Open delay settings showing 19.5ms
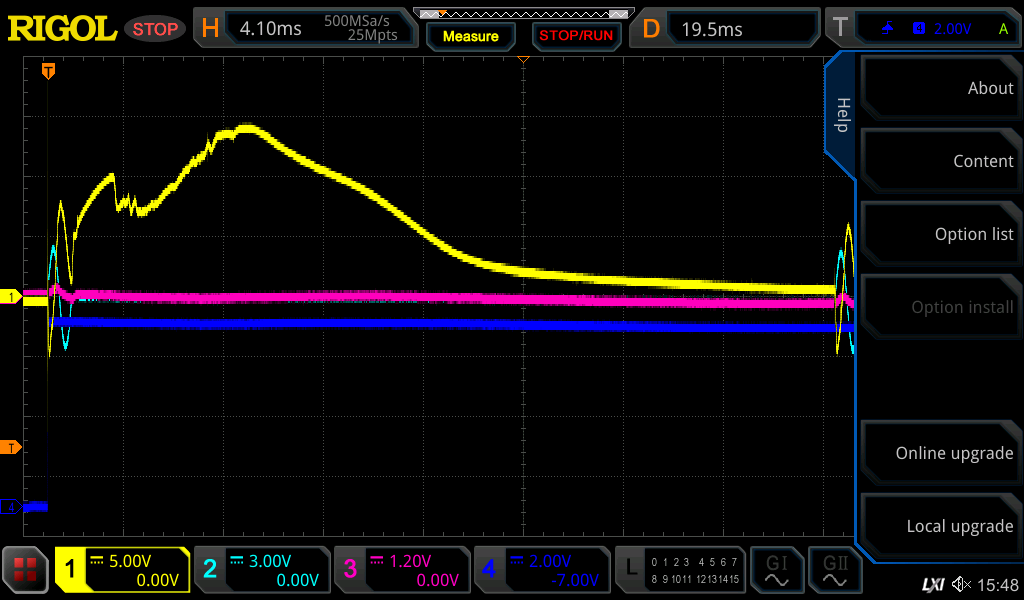 pos(727,29)
